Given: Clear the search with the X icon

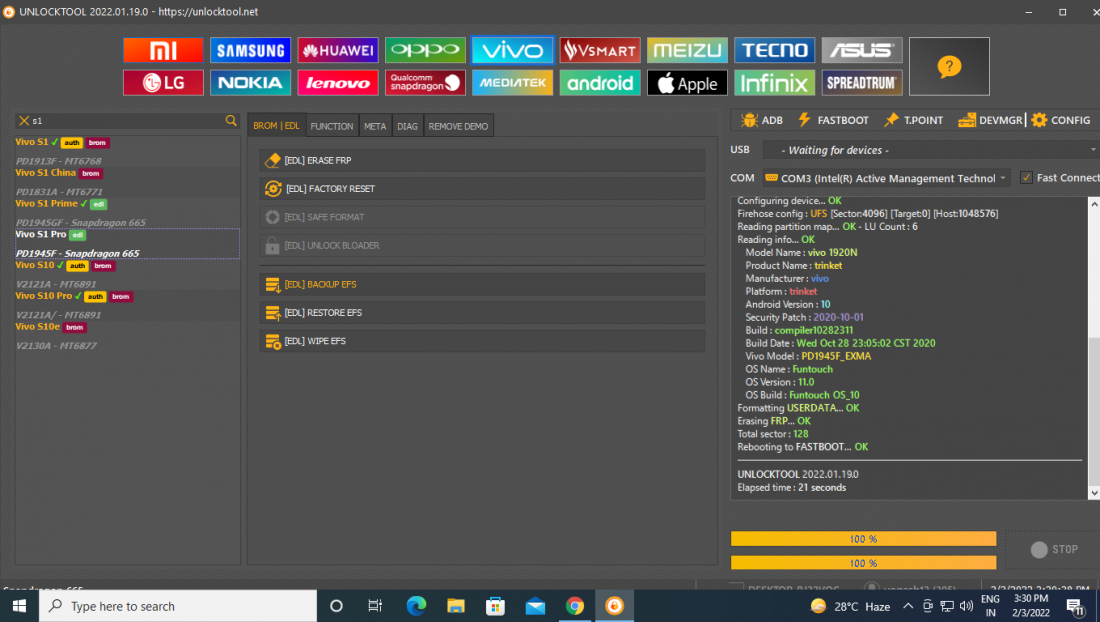Looking at the screenshot, I should point(24,121).
